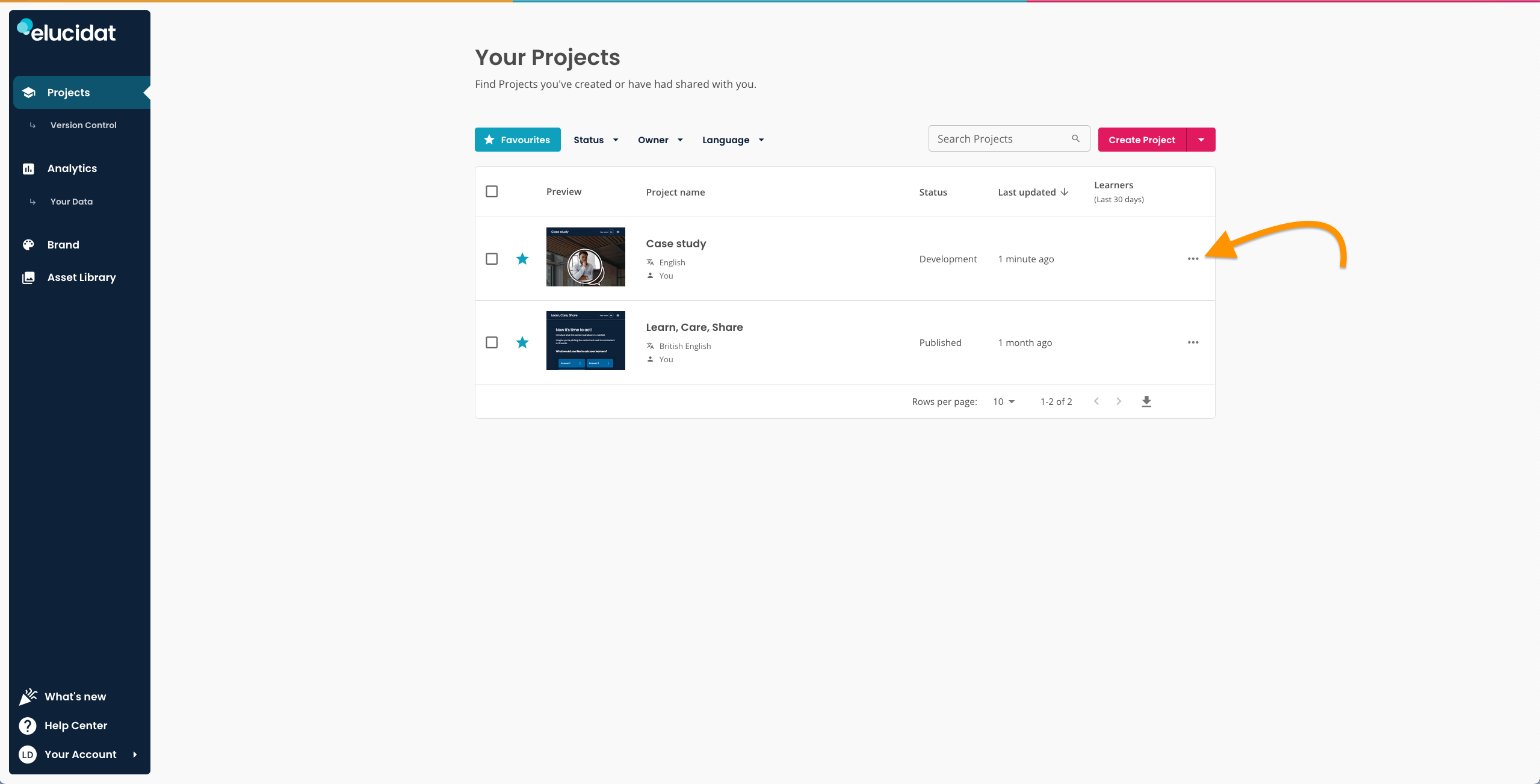Open What's new
The width and height of the screenshot is (1540, 784).
[x=75, y=696]
